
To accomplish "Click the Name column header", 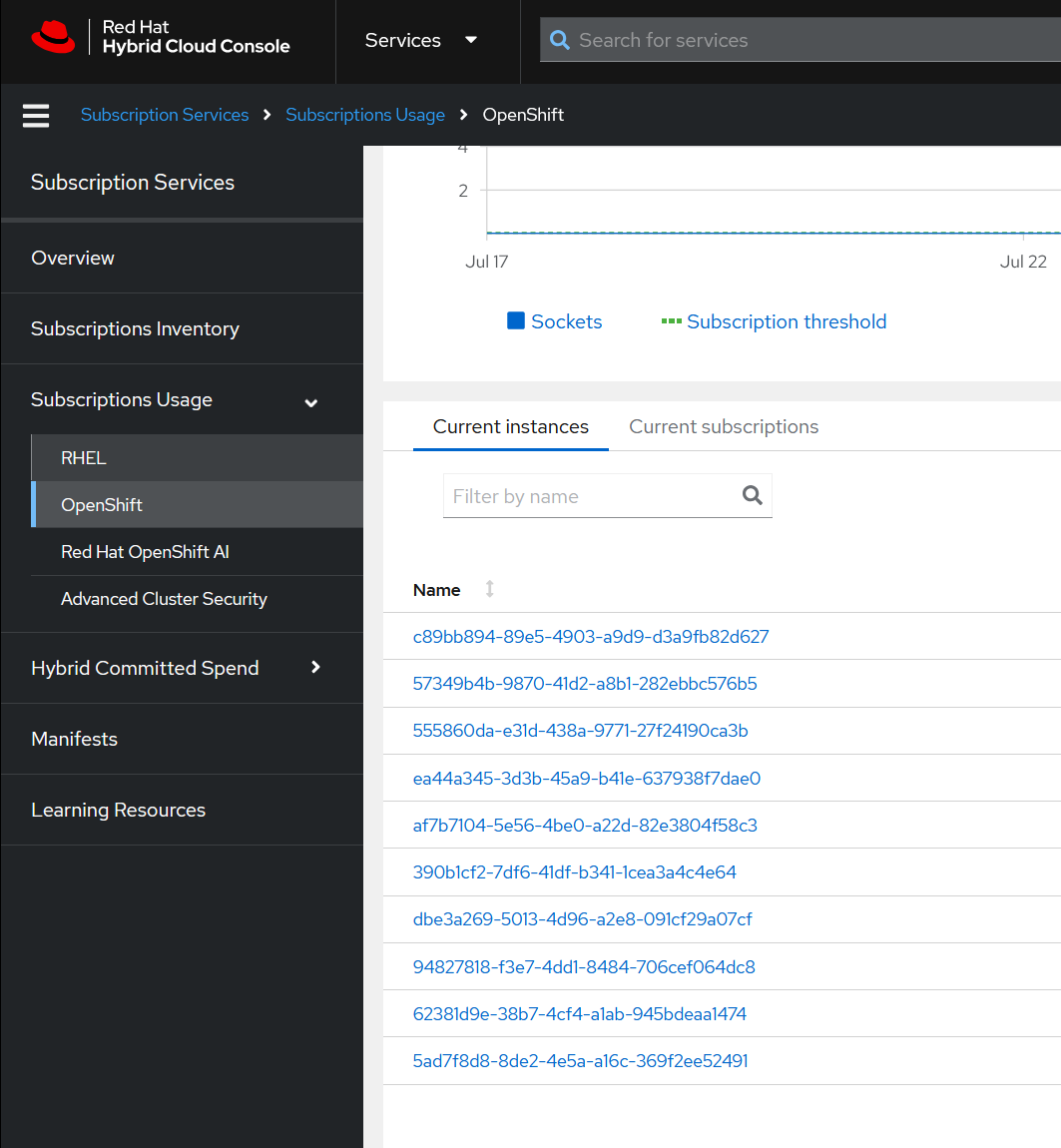I will click(x=436, y=590).
